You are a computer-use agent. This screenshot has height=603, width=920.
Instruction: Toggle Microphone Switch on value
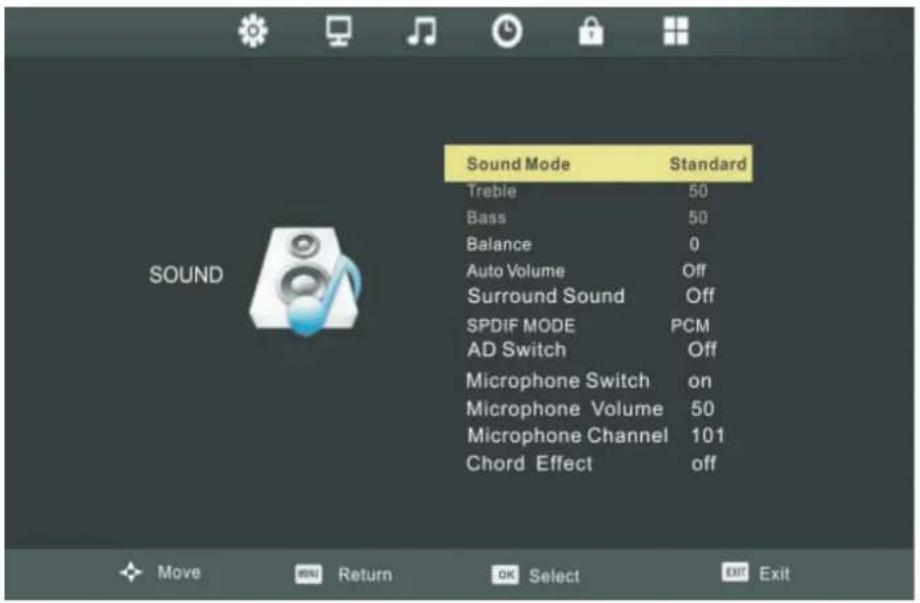(x=700, y=382)
